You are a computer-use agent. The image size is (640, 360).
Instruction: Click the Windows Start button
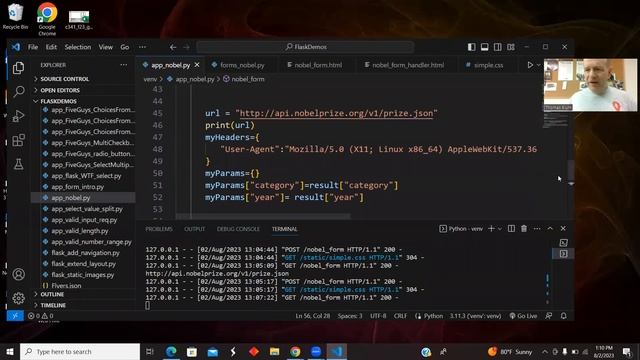(10, 351)
